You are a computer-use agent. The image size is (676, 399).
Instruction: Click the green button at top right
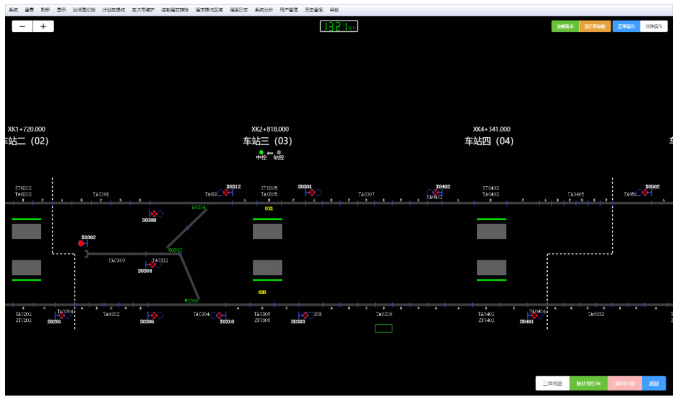[x=565, y=26]
